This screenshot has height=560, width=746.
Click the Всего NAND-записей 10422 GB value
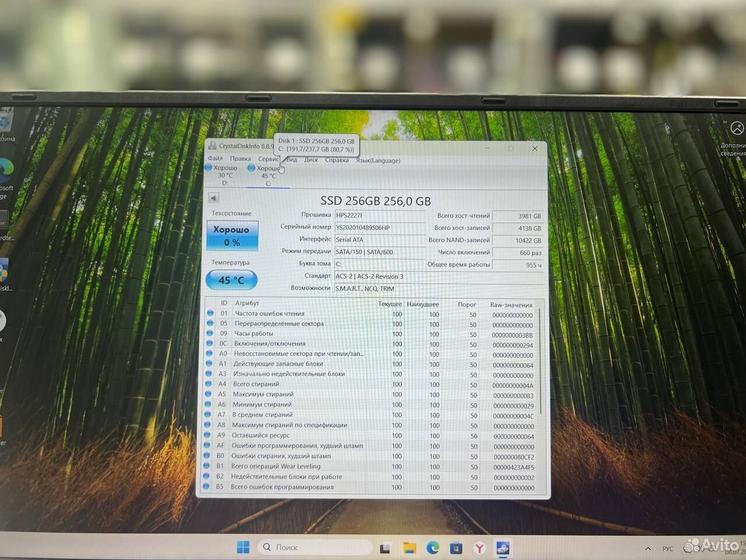pyautogui.click(x=518, y=241)
